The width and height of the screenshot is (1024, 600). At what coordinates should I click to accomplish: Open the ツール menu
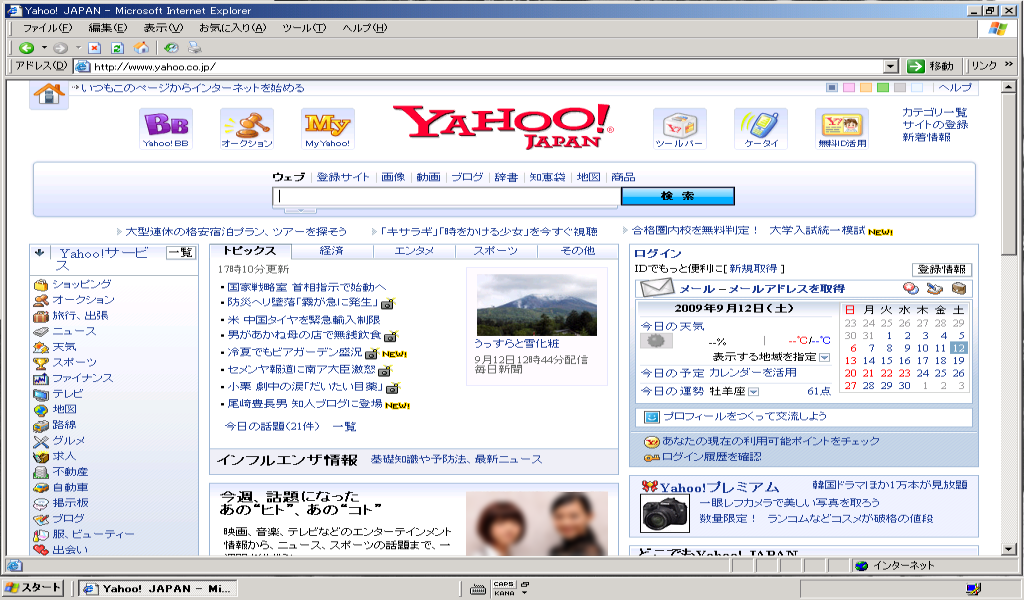pyautogui.click(x=304, y=28)
